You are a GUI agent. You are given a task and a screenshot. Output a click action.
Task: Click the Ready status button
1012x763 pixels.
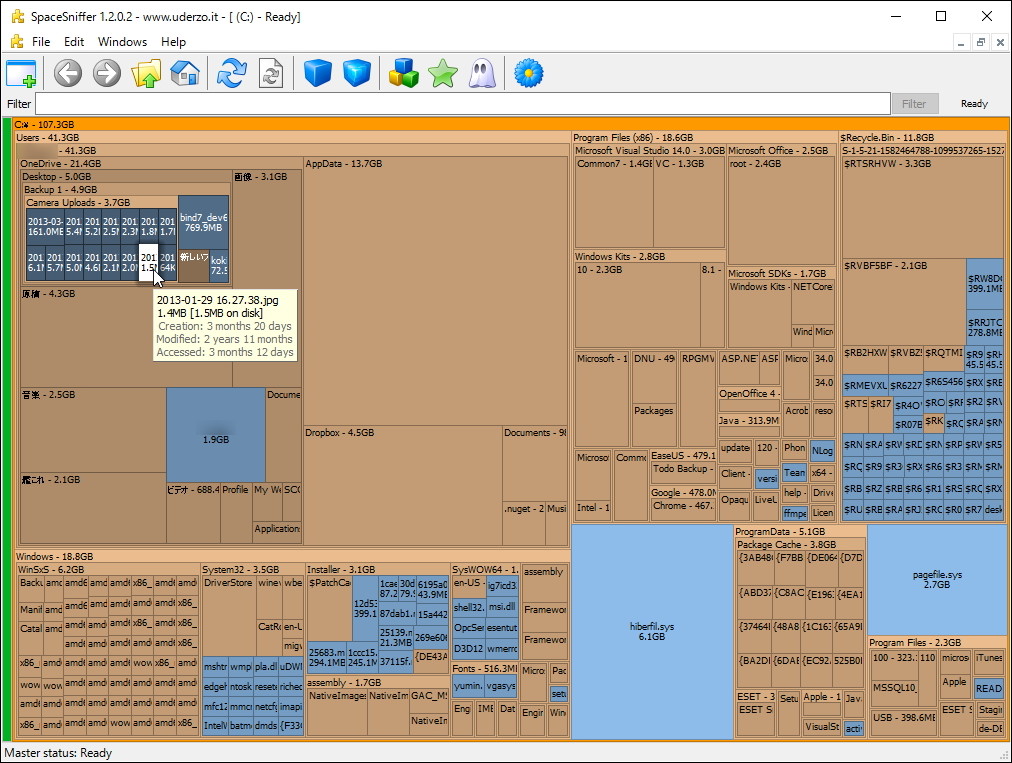974,103
